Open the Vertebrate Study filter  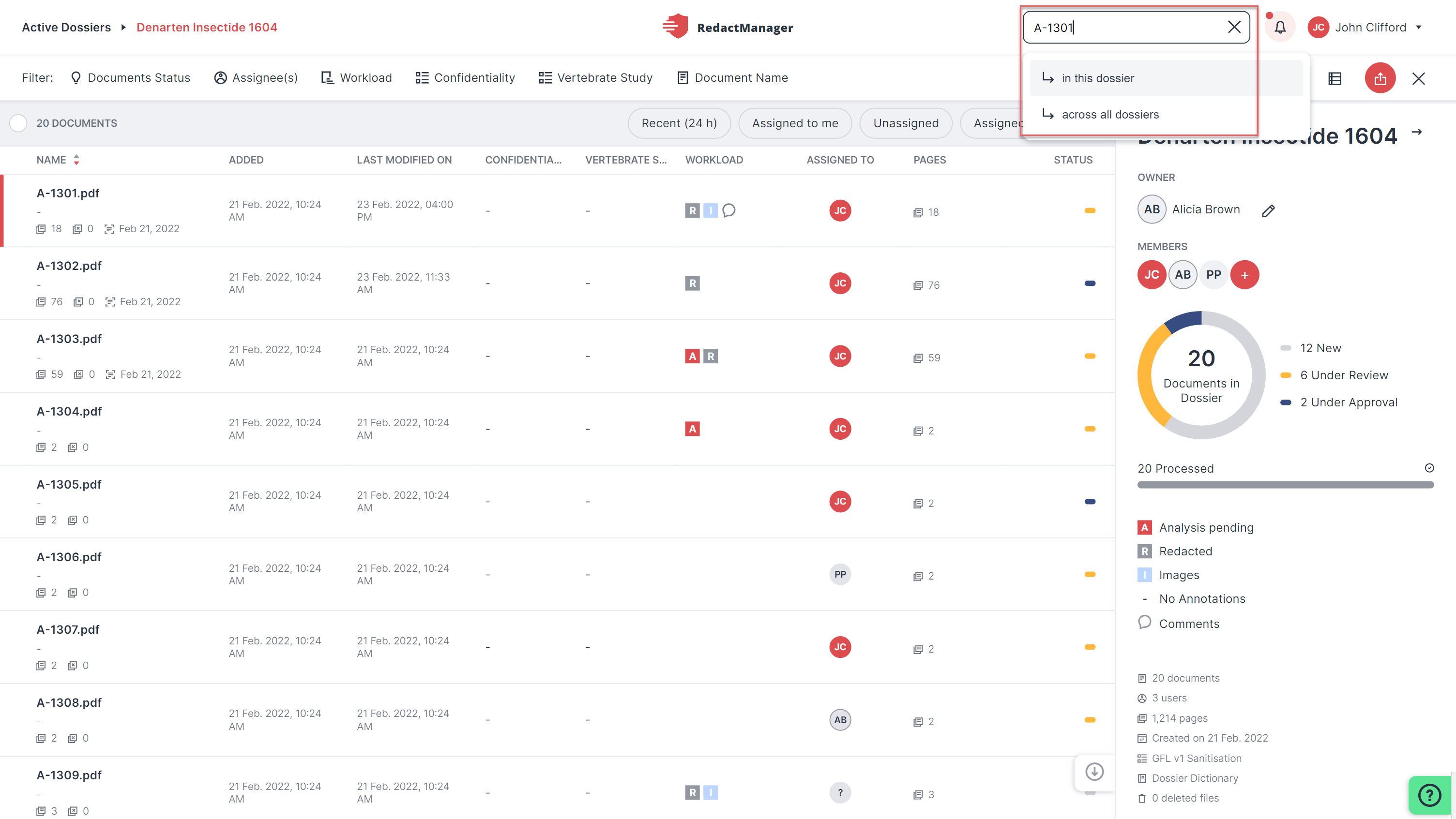click(596, 78)
